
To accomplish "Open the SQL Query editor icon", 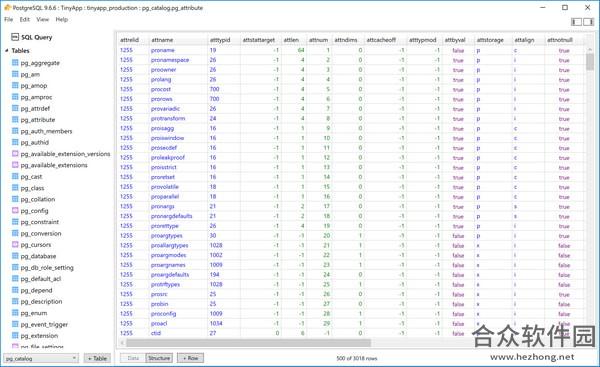I will pyautogui.click(x=15, y=37).
